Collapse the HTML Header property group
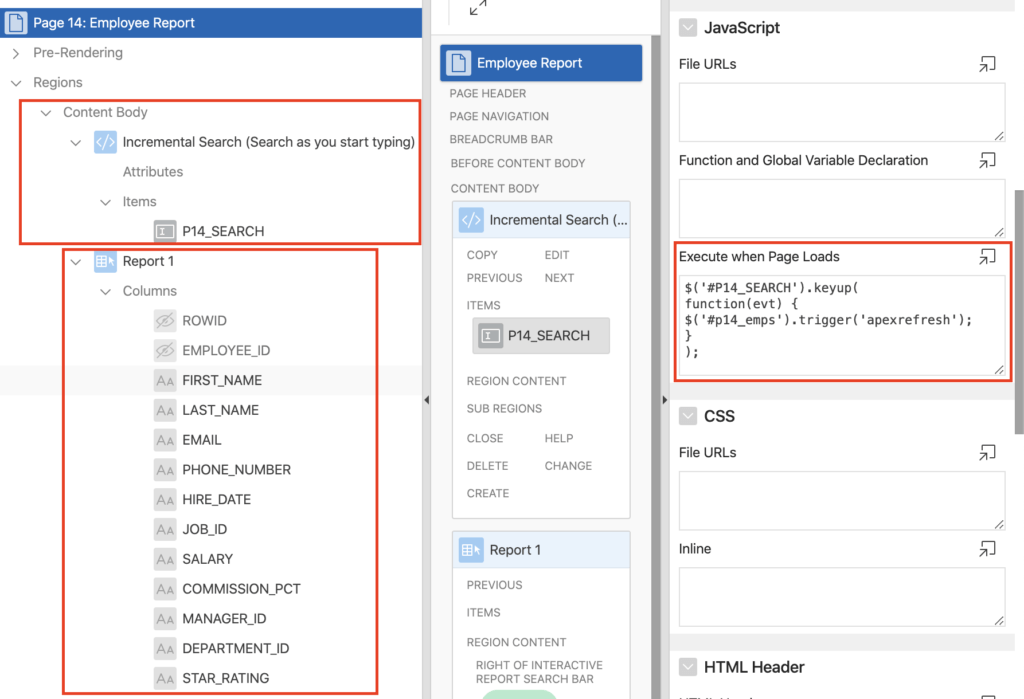This screenshot has width=1024, height=699. click(688, 667)
